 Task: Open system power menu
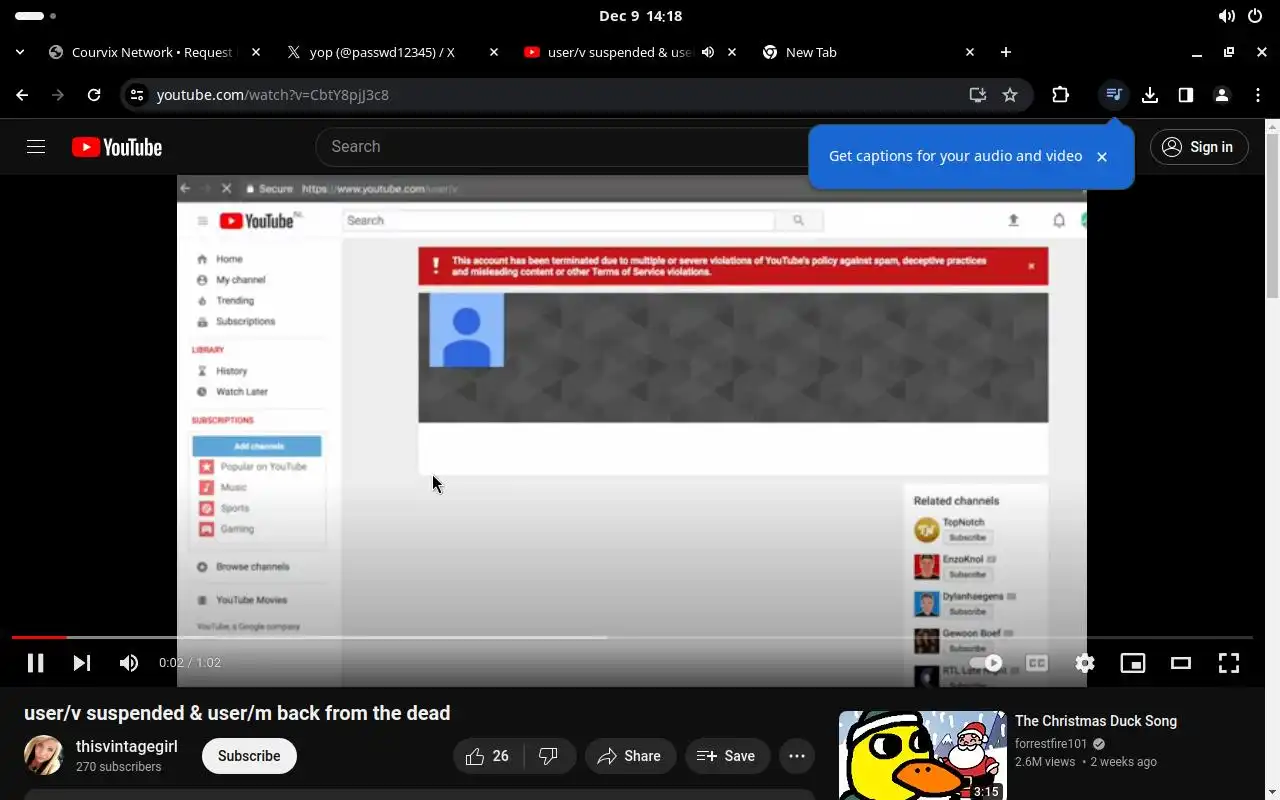point(1255,16)
